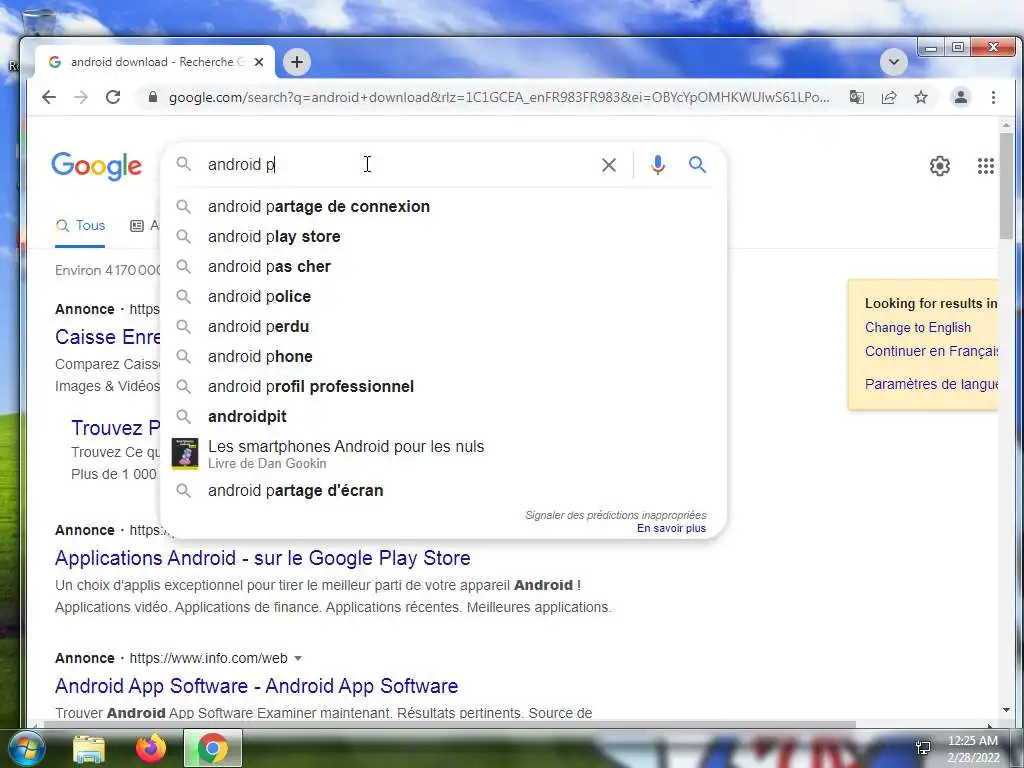Click the network icon in the system tray

[x=923, y=748]
